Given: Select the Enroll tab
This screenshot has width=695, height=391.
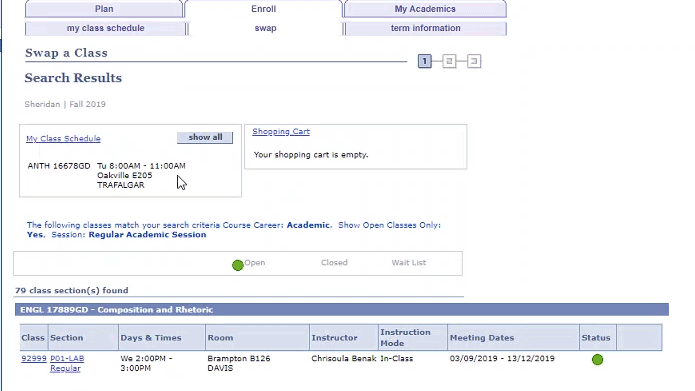Looking at the screenshot, I should [263, 9].
